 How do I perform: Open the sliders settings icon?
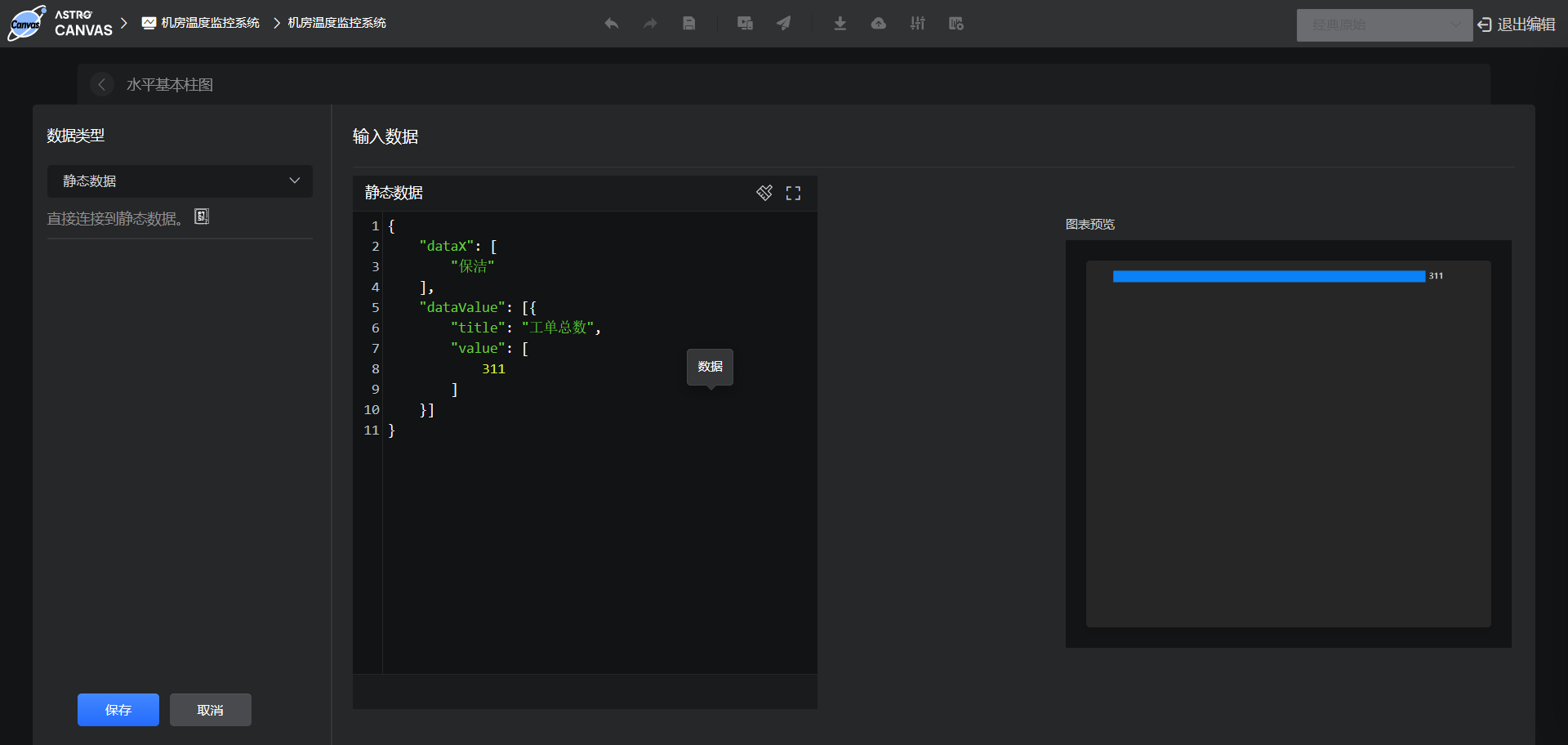coord(918,24)
